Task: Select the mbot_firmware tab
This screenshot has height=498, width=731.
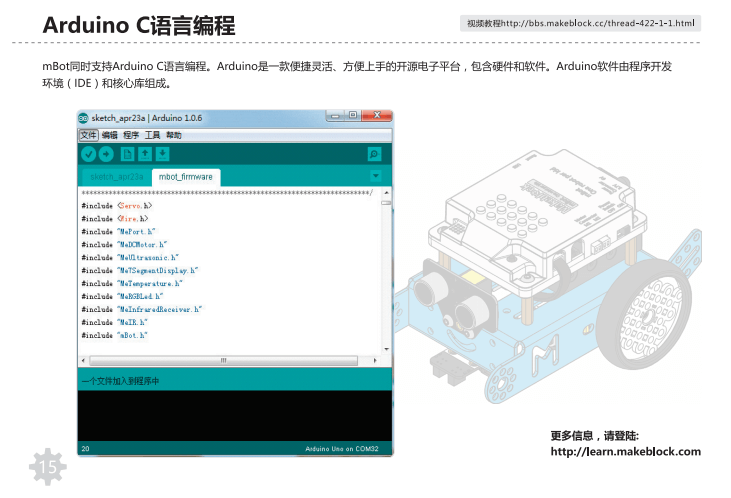Action: 186,177
